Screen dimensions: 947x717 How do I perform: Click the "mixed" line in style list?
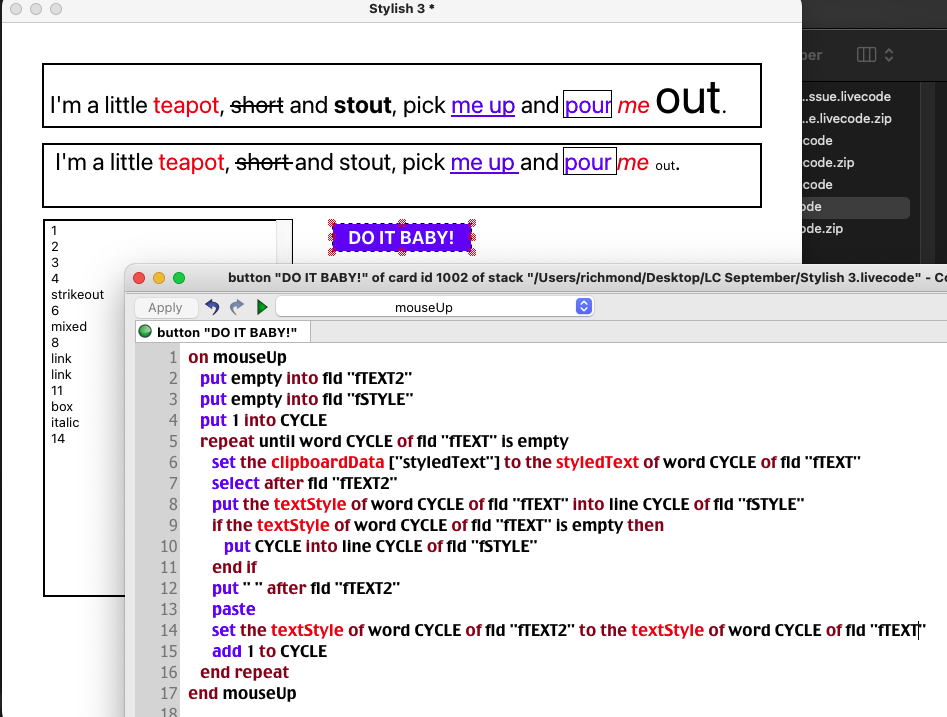click(69, 326)
